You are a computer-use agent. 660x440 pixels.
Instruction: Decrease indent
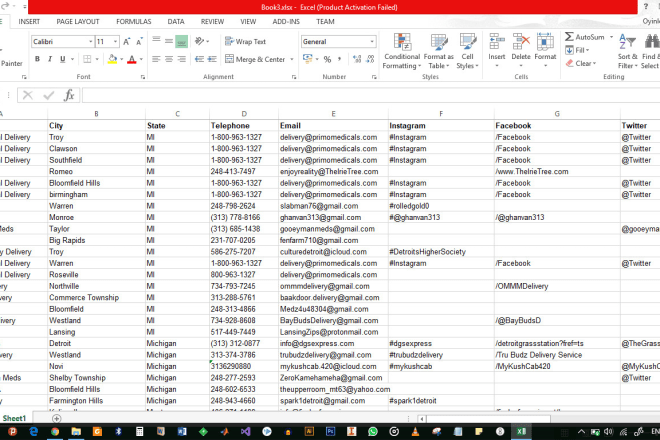click(x=199, y=59)
